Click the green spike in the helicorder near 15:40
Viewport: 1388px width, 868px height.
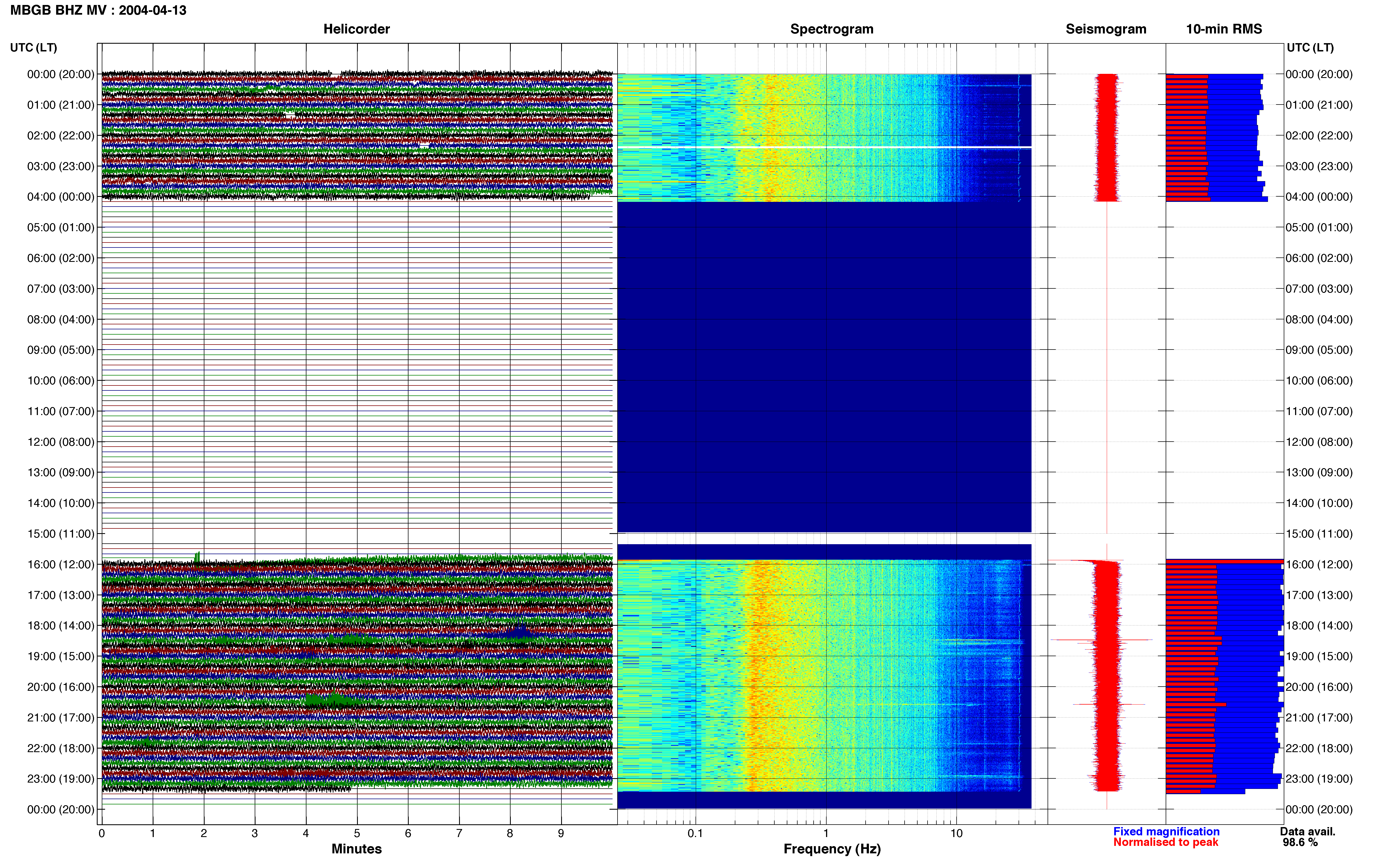point(197,557)
